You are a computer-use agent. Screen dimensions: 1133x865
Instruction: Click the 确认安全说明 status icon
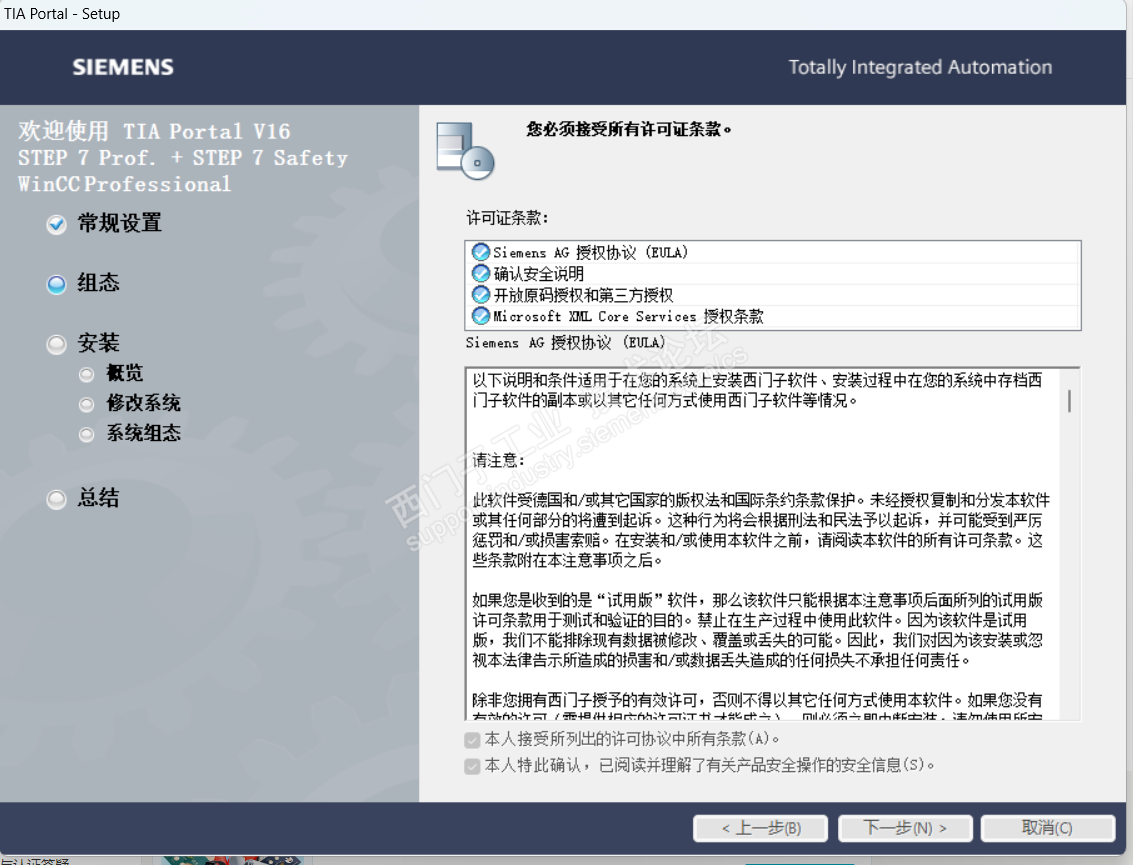point(481,273)
